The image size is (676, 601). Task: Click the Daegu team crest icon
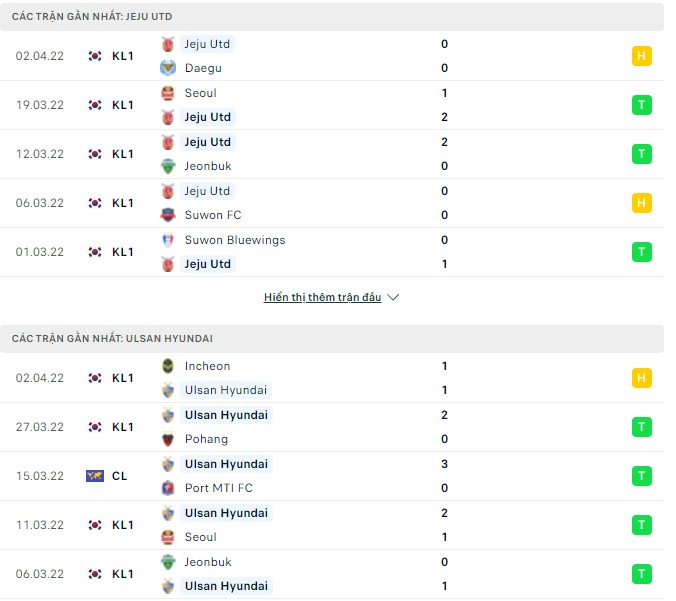(168, 68)
